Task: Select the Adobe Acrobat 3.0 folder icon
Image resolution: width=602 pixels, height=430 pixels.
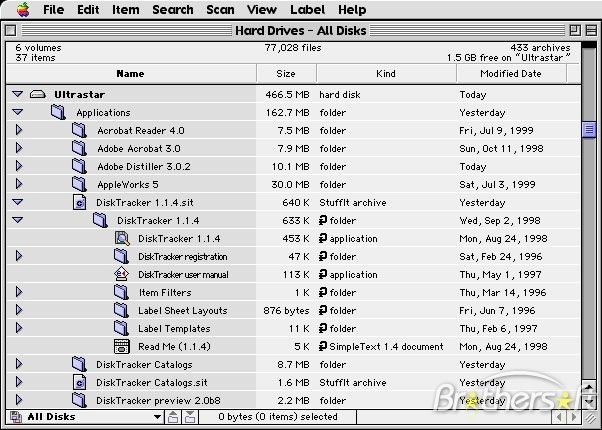Action: [79, 148]
